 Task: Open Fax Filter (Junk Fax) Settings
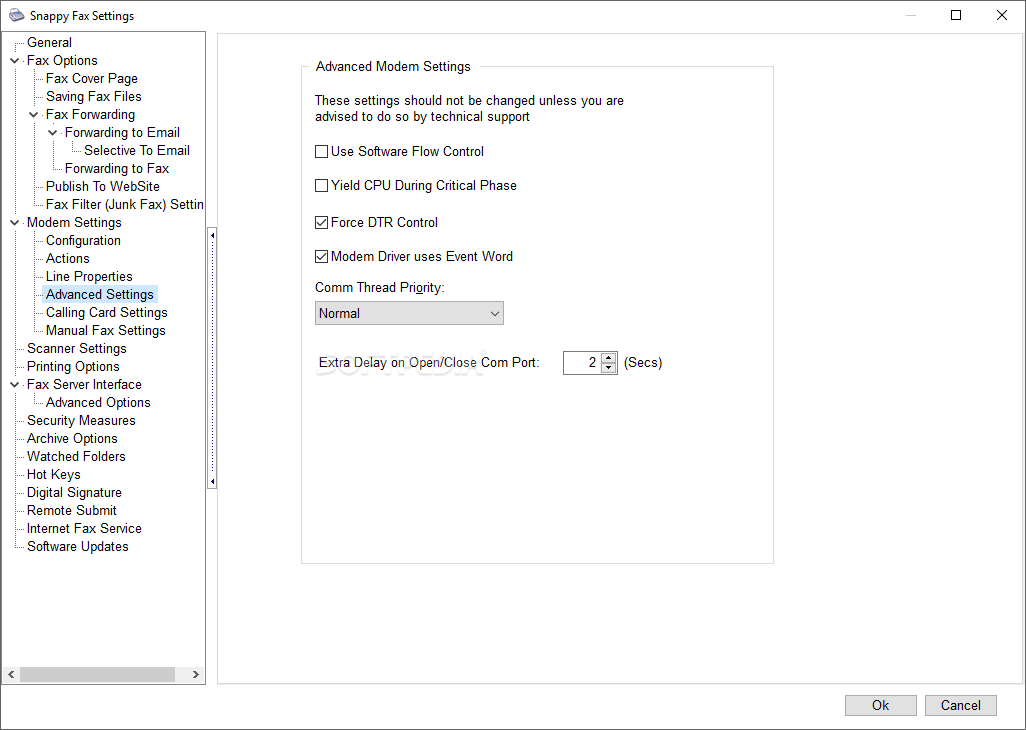(124, 205)
